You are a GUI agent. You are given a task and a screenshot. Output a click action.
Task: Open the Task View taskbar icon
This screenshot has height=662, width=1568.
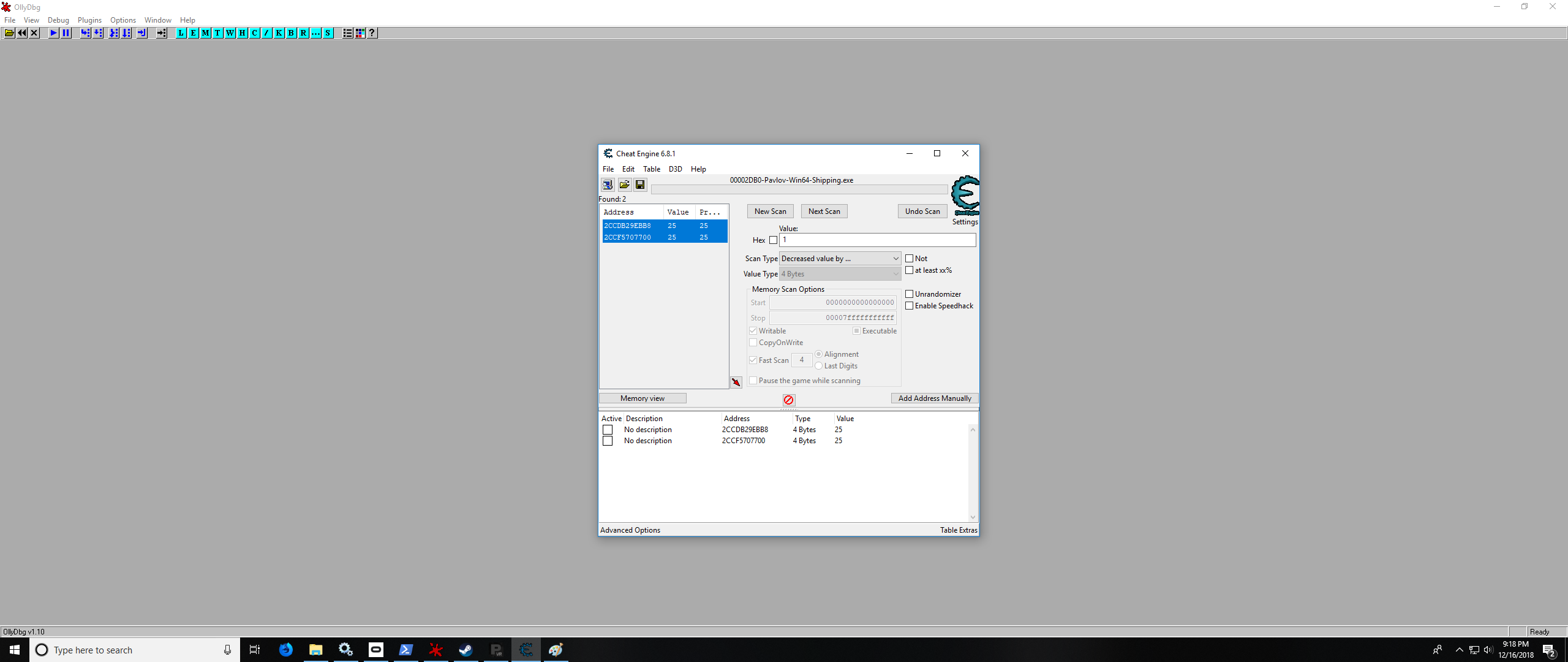pos(255,650)
